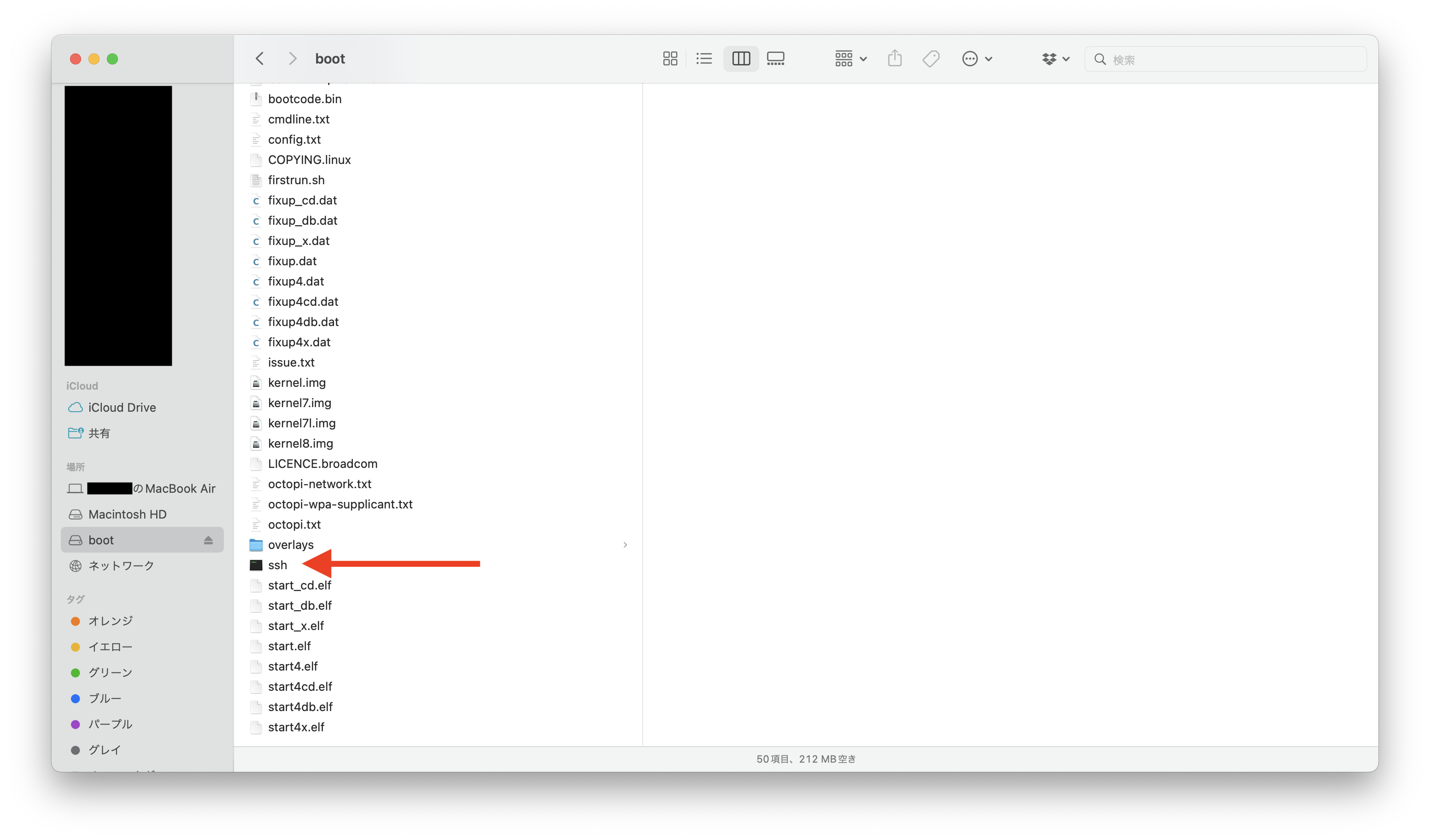
Task: Select LICENCE.broadcom file
Action: [322, 463]
